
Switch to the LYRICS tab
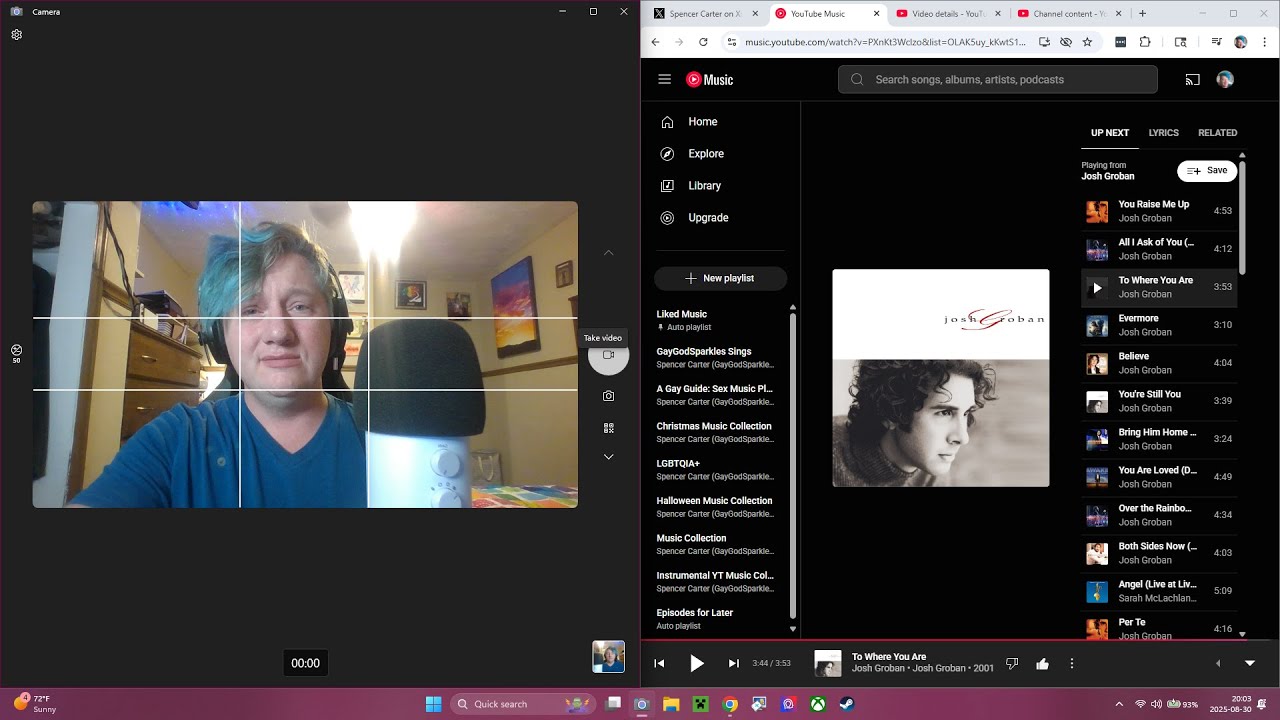click(x=1164, y=133)
